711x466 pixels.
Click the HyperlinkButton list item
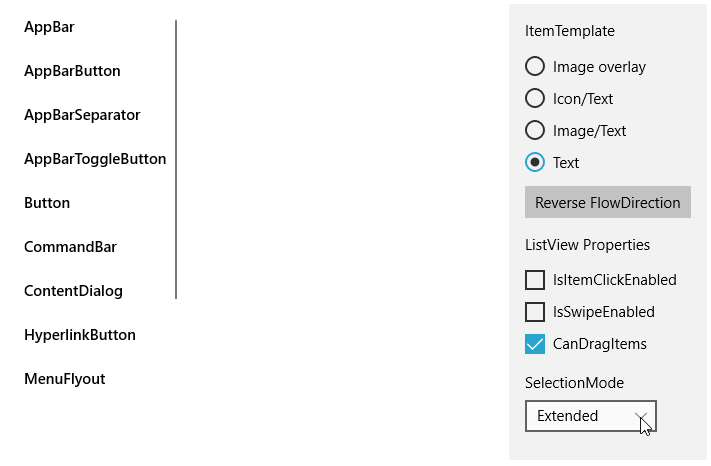click(80, 335)
